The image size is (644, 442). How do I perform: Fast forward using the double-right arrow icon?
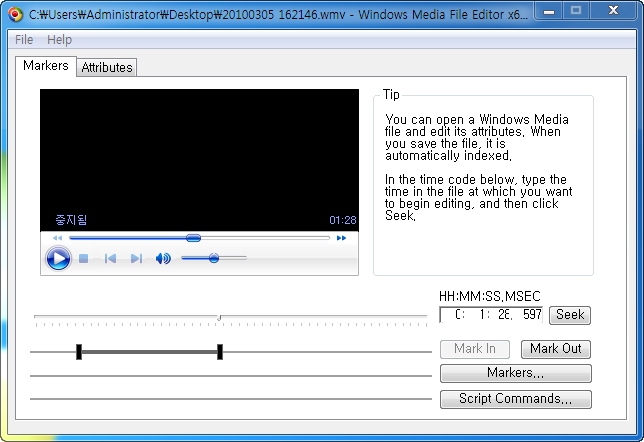(341, 238)
